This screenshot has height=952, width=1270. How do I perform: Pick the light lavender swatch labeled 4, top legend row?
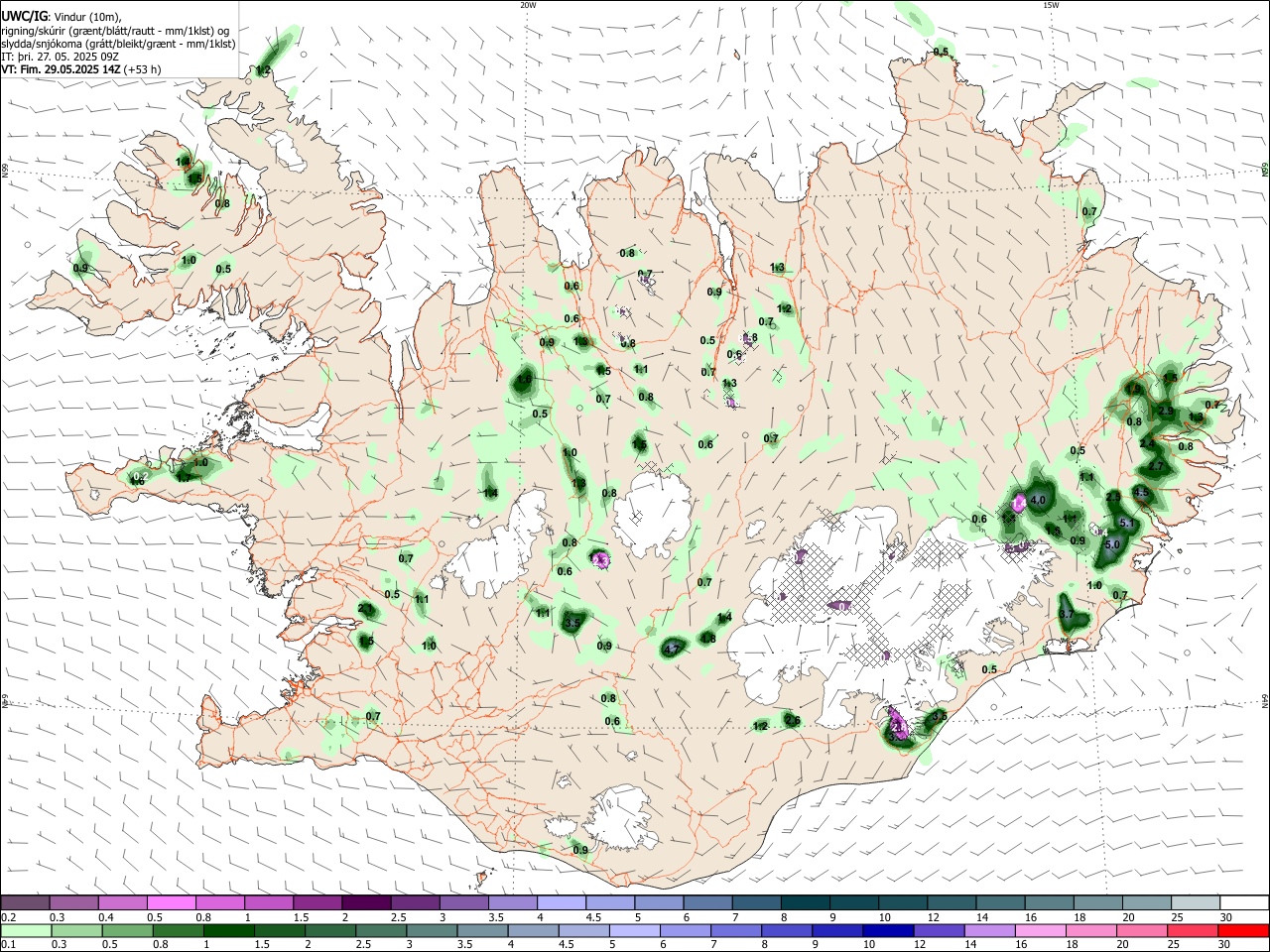pyautogui.click(x=562, y=902)
